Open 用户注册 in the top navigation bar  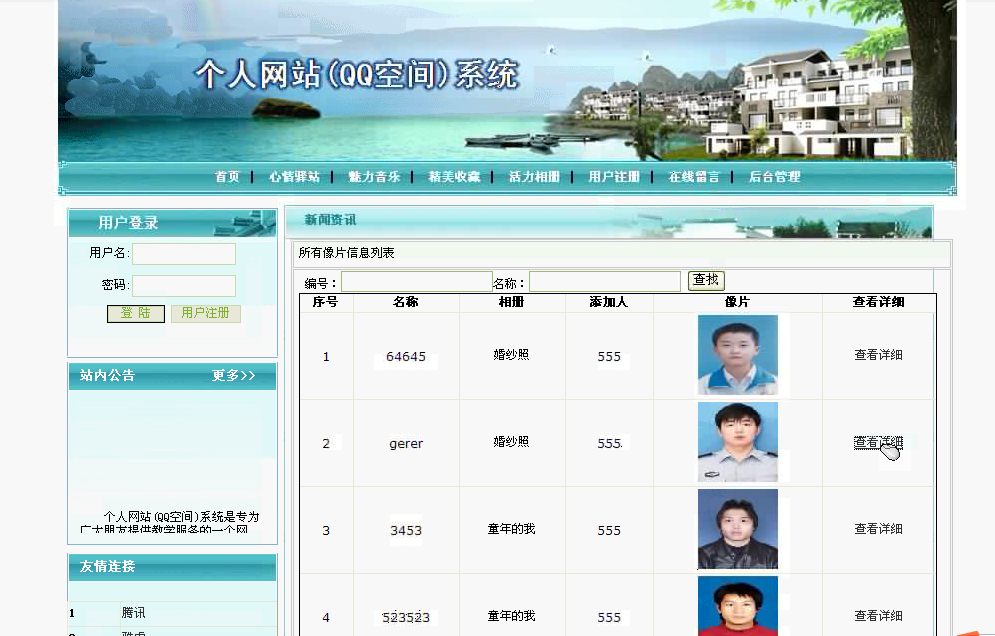tap(614, 176)
